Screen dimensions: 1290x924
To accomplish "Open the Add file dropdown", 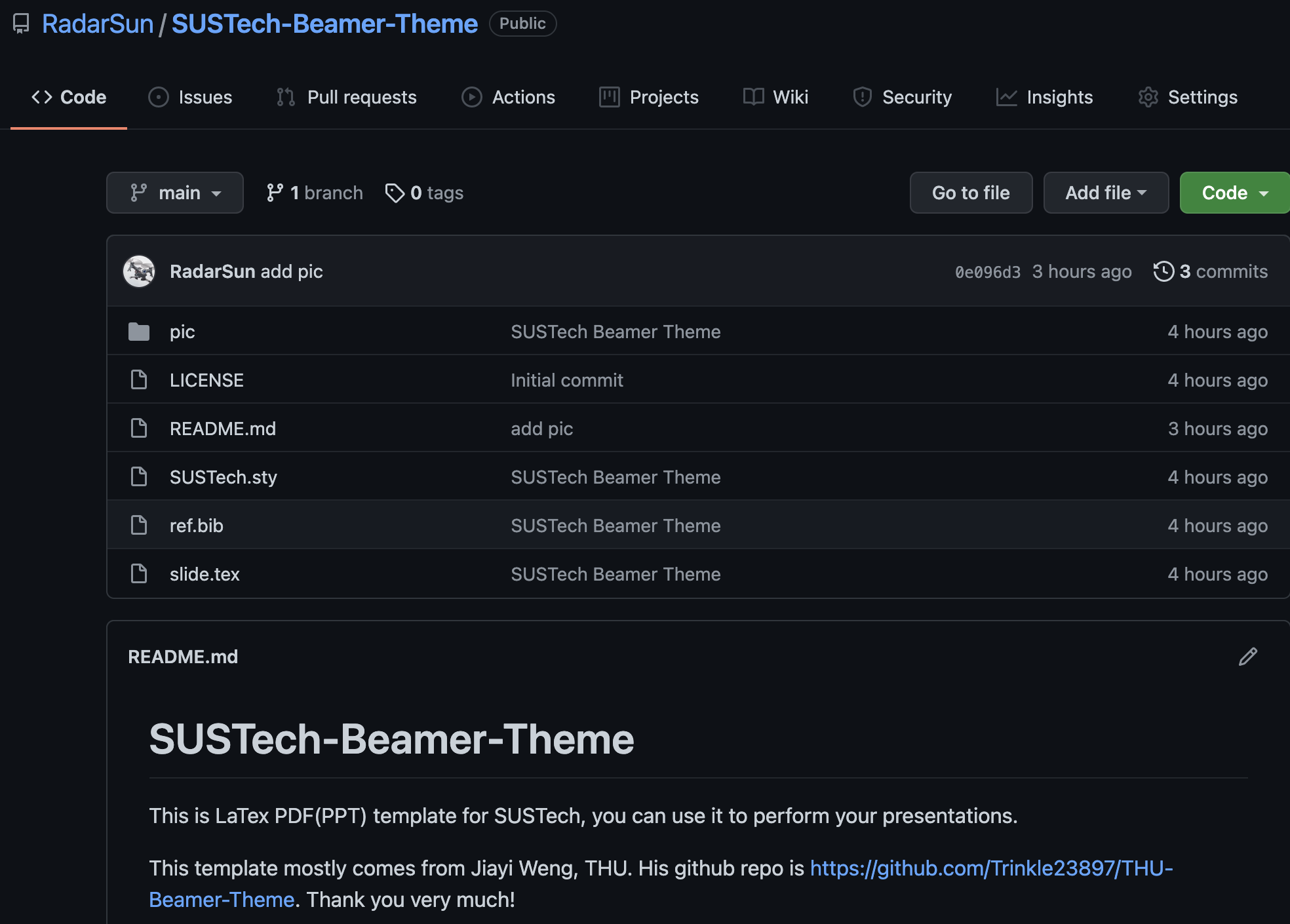I will point(1106,193).
